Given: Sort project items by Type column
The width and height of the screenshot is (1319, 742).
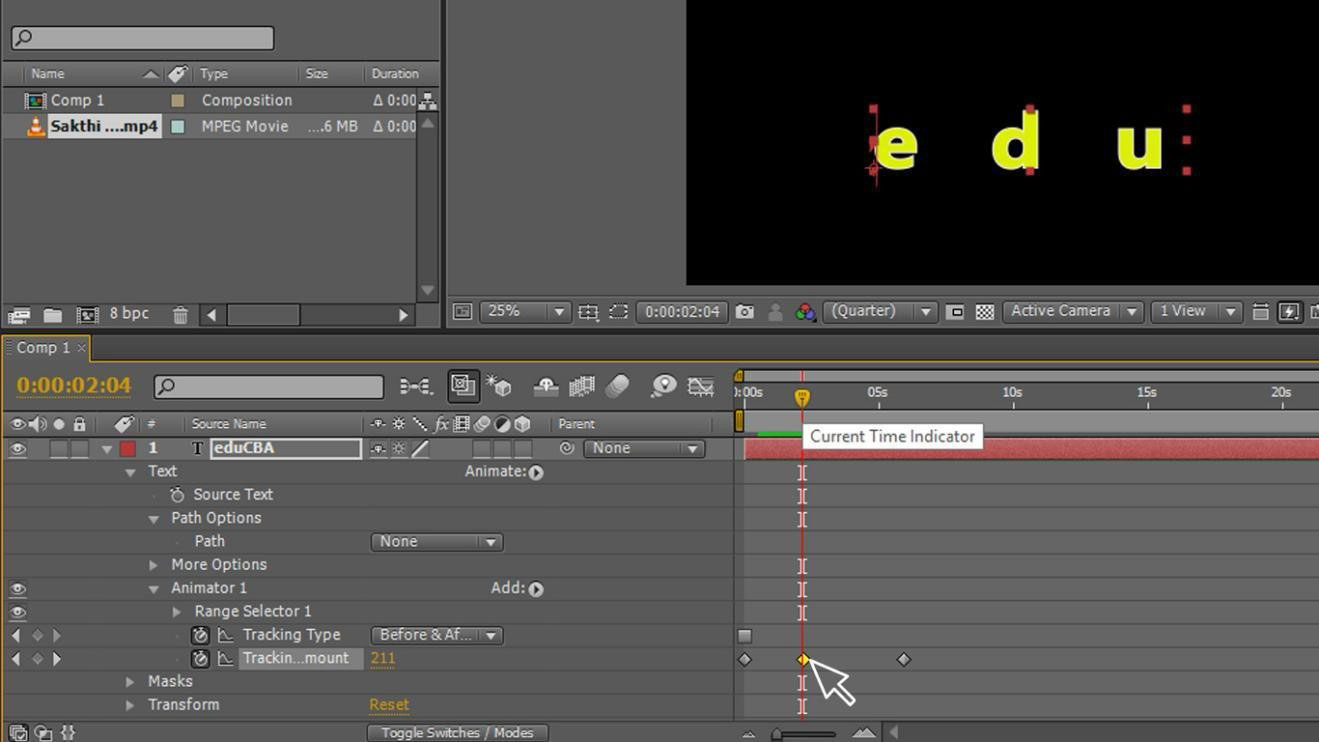Looking at the screenshot, I should click(214, 74).
